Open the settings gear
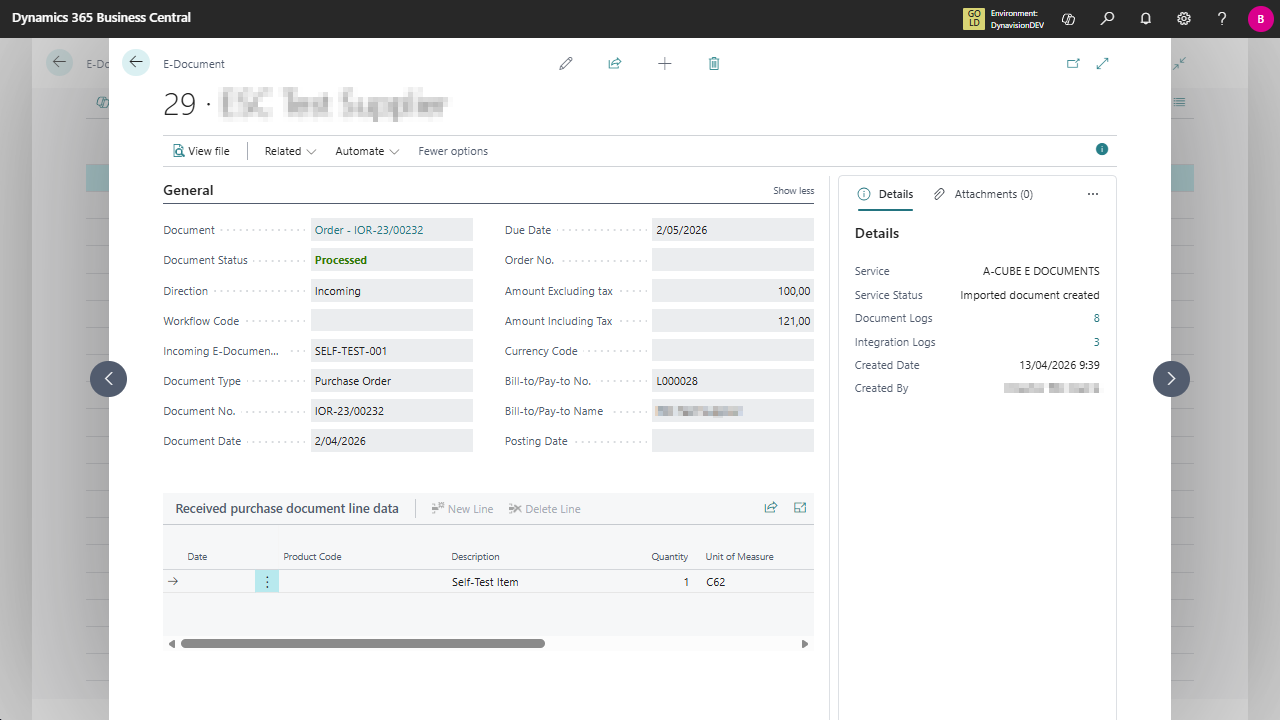 pyautogui.click(x=1184, y=18)
